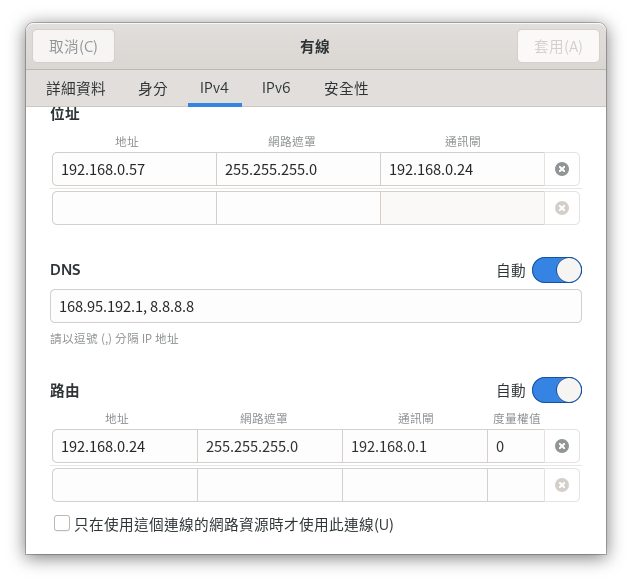Click the 有線 window title
Screen dimensions: 632x583
(315, 47)
